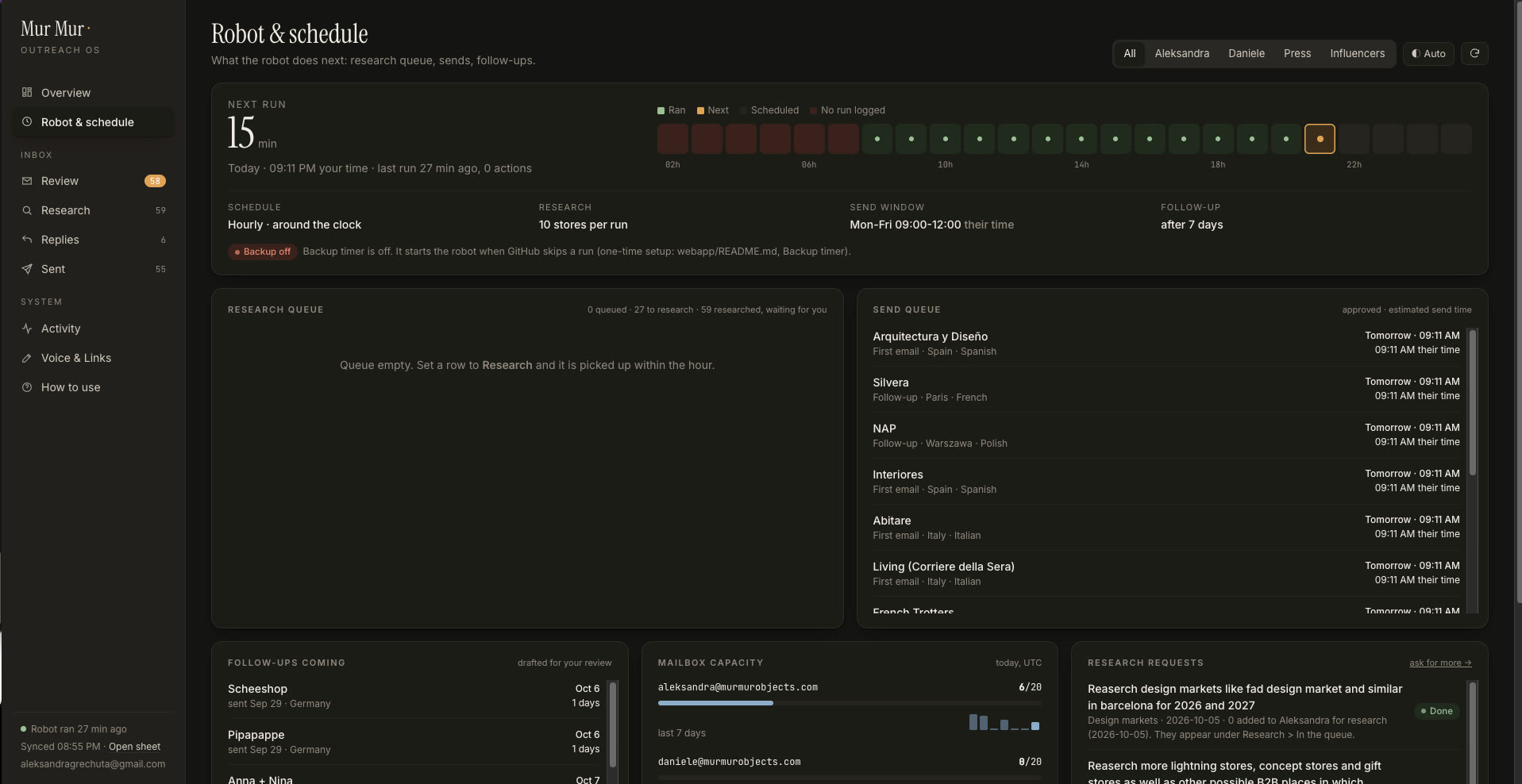Switch to the Aleksandra filter tab
Image resolution: width=1522 pixels, height=784 pixels.
coord(1181,53)
